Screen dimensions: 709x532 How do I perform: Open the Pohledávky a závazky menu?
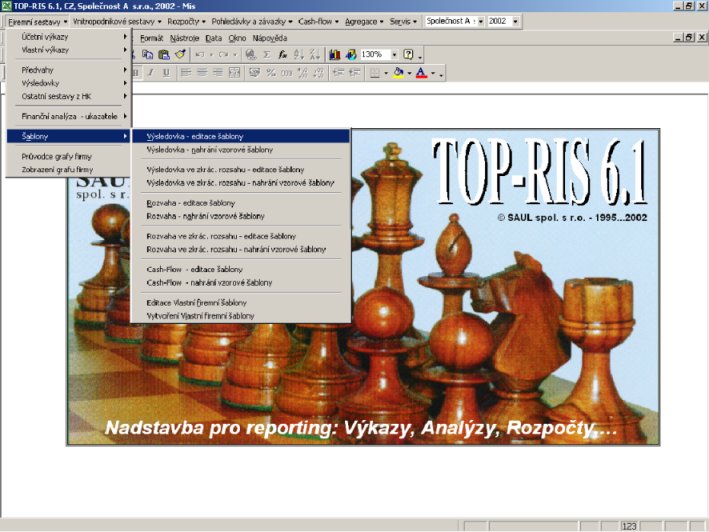pos(252,21)
